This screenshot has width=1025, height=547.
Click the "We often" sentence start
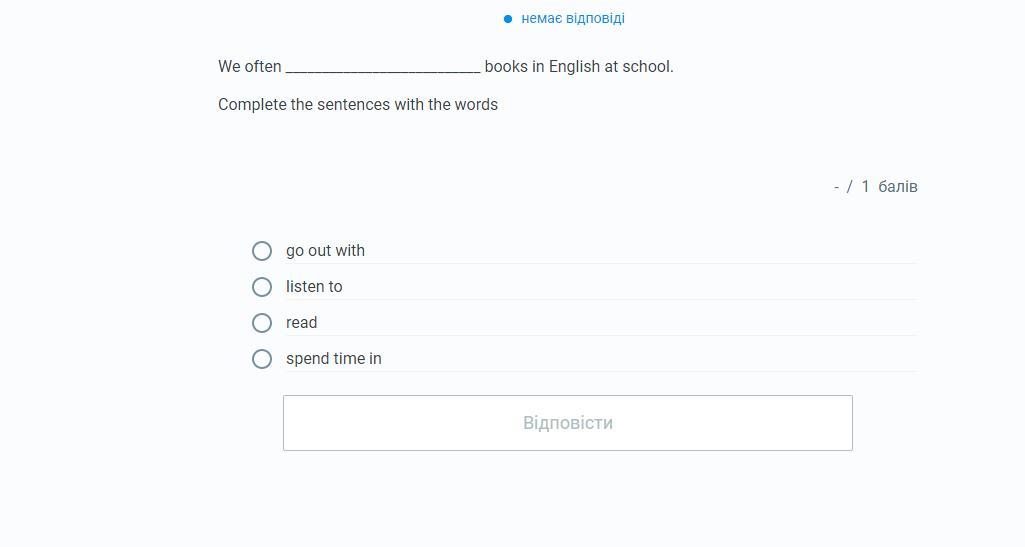click(x=250, y=67)
